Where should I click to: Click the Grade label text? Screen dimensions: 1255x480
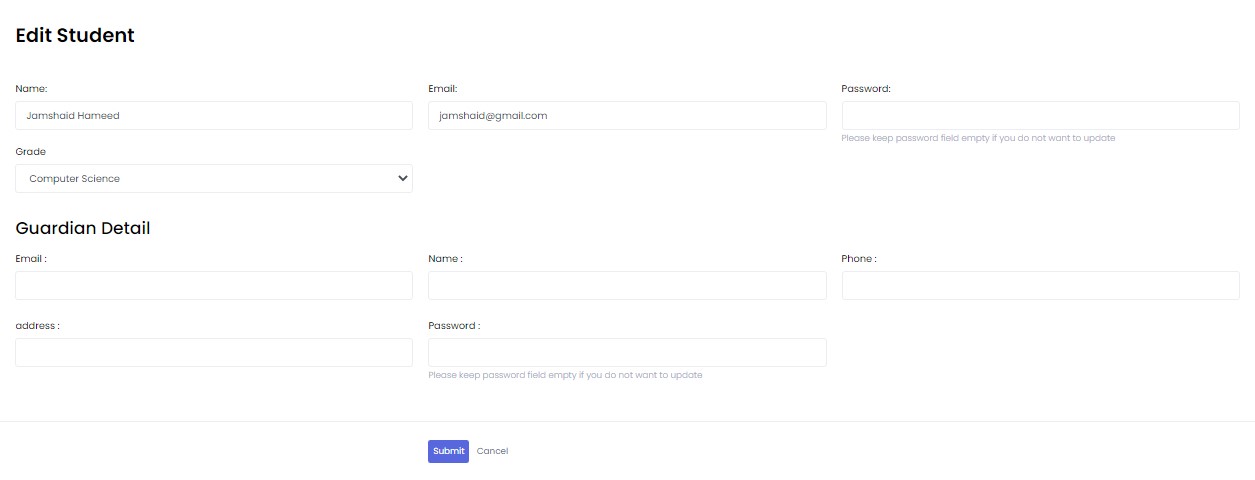(x=31, y=152)
